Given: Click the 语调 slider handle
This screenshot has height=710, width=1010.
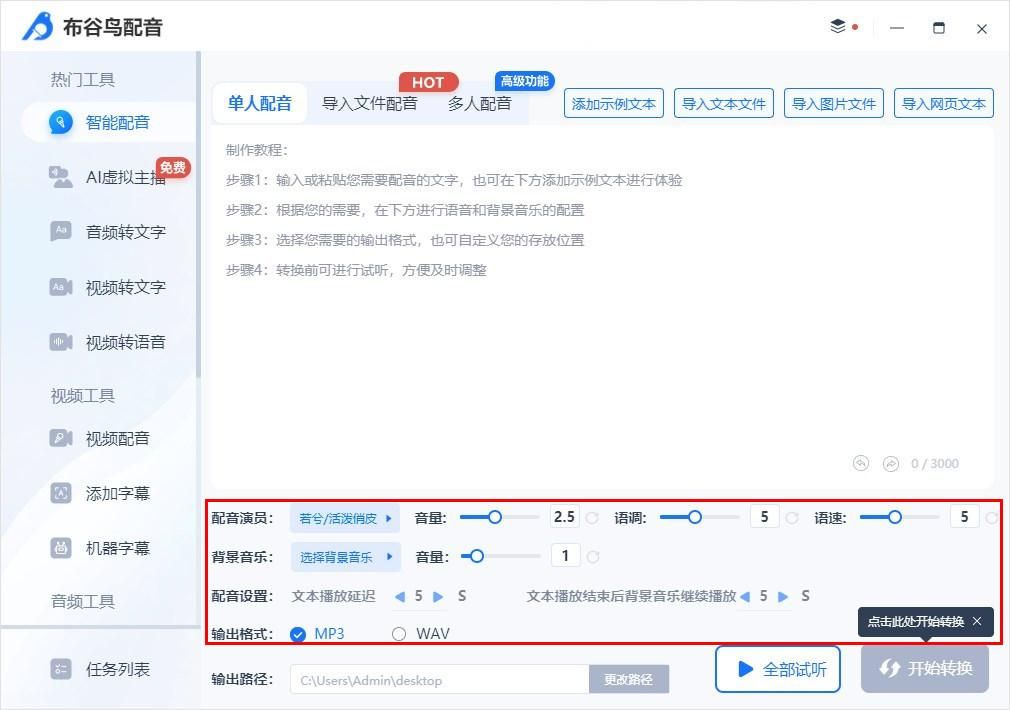Looking at the screenshot, I should 694,517.
